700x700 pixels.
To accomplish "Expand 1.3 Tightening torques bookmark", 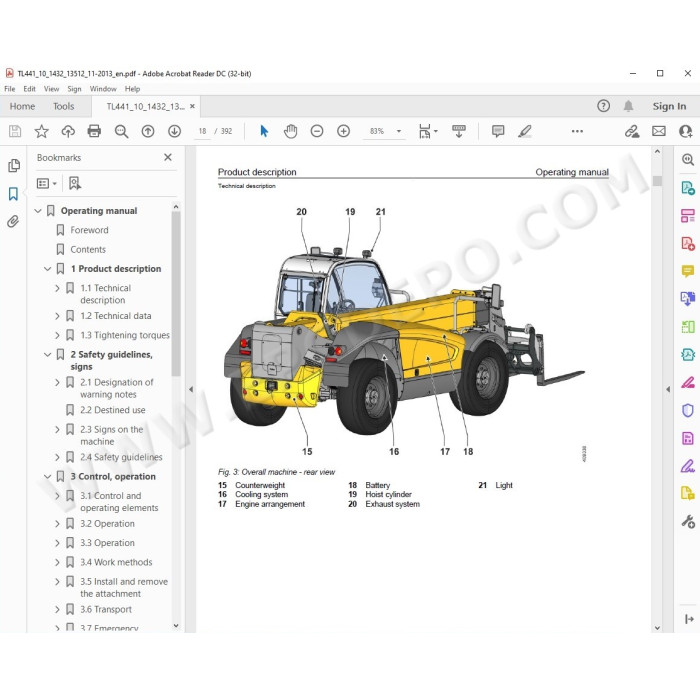I will tap(57, 335).
